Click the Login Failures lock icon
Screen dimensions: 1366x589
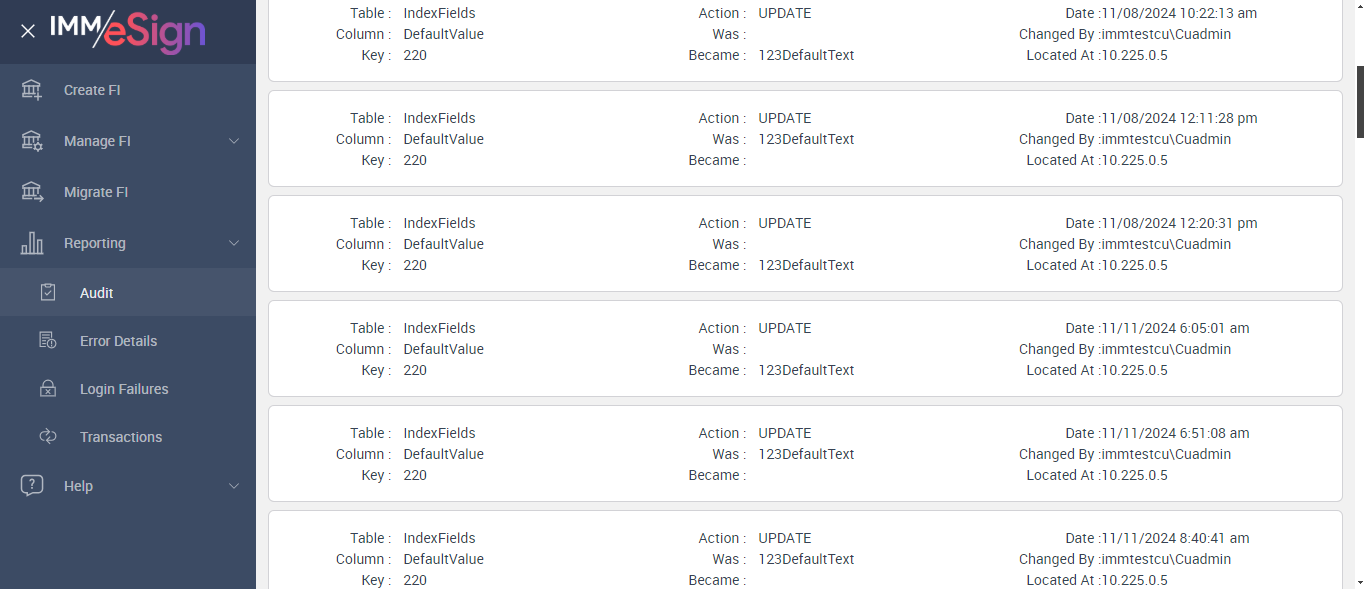tap(48, 389)
